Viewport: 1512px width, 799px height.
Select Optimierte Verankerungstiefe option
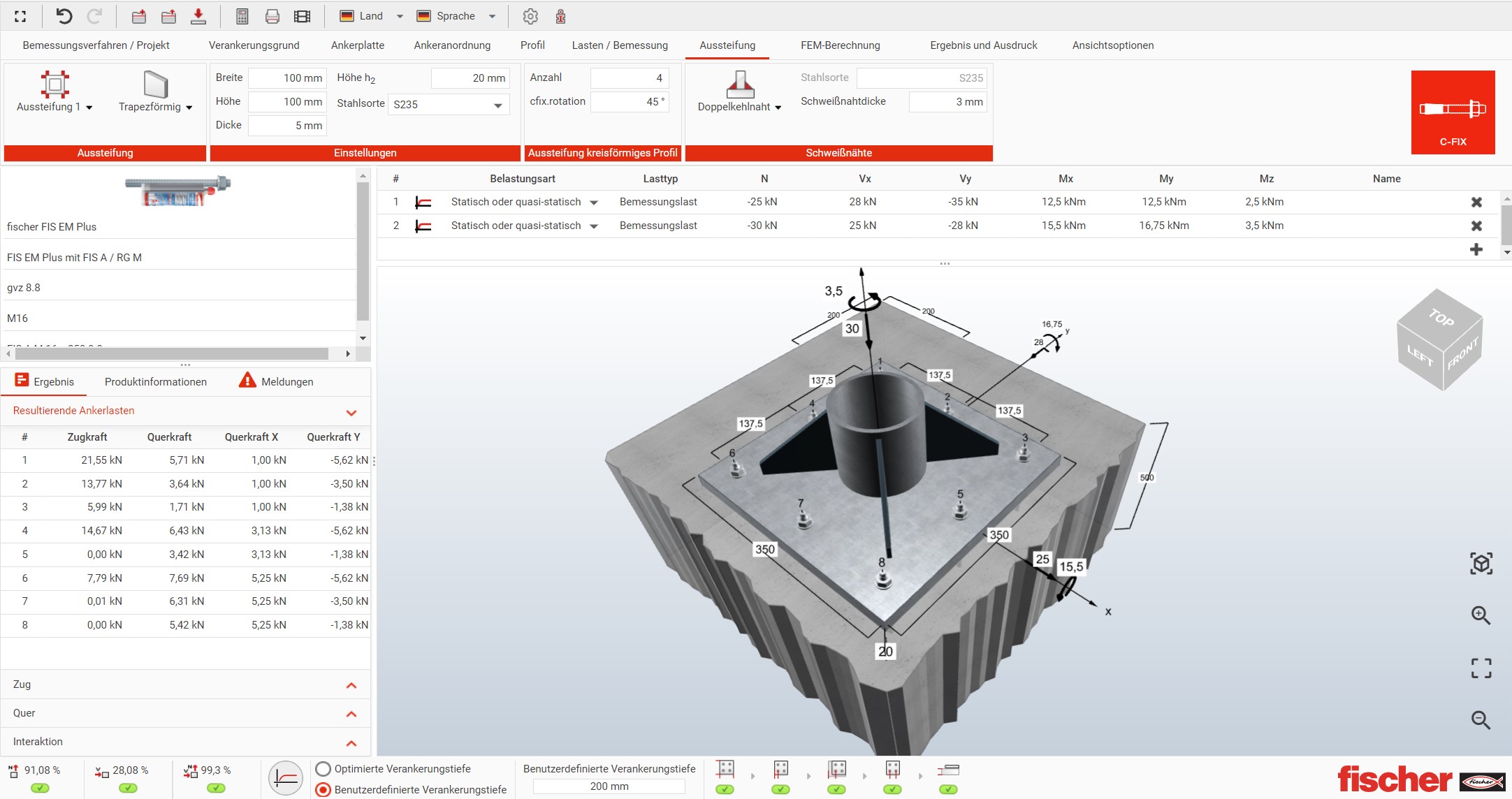(322, 768)
